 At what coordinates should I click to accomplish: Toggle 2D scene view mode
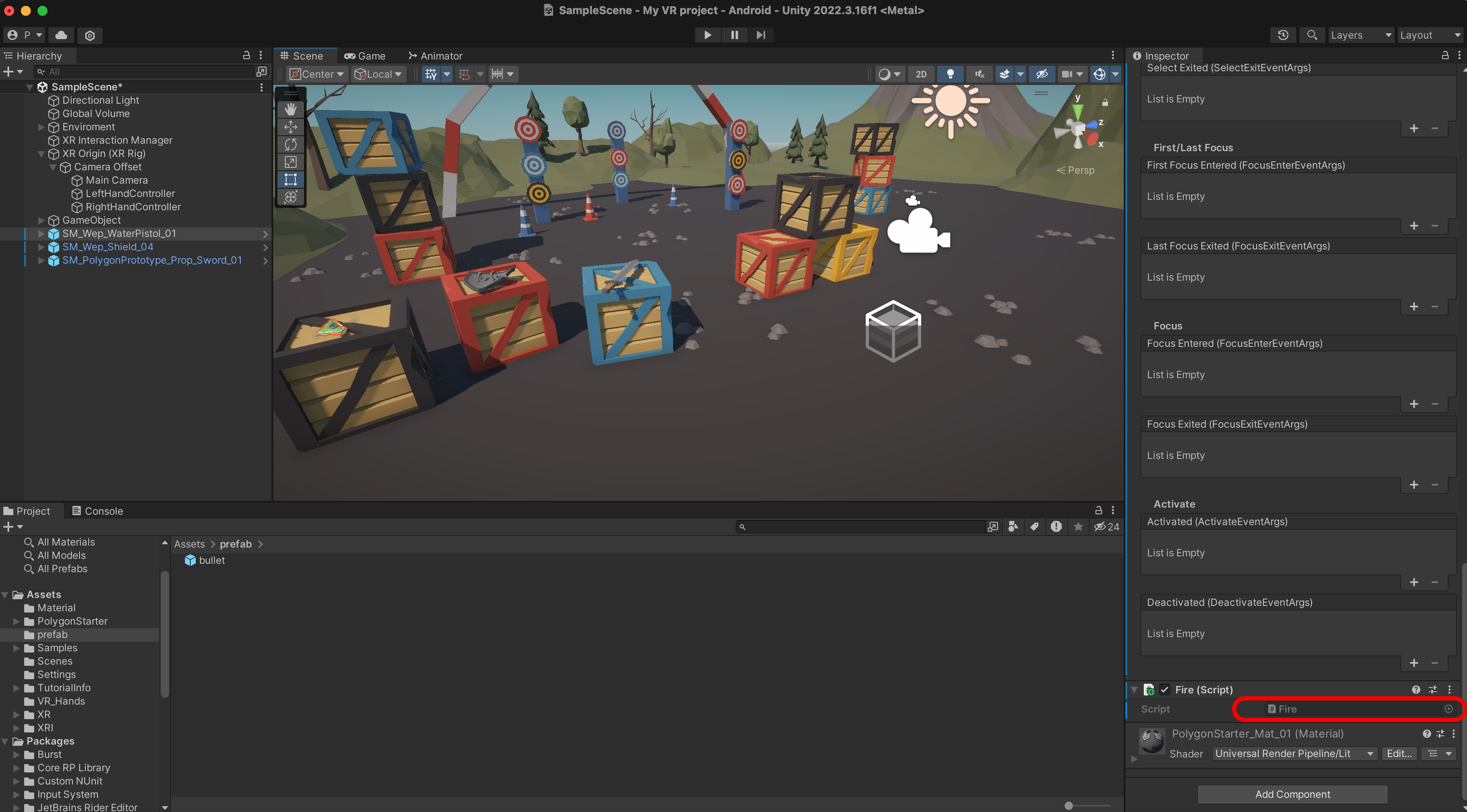point(921,74)
